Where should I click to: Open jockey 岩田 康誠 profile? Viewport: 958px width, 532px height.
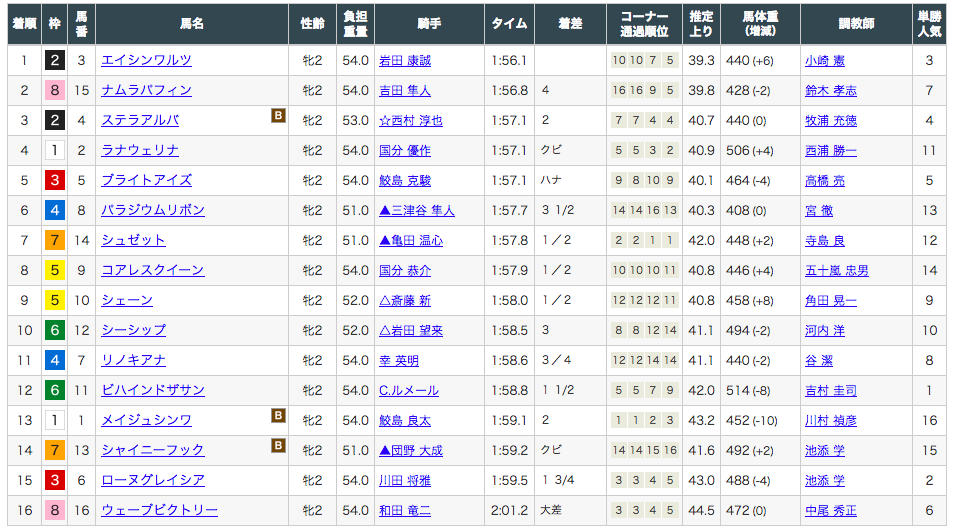(x=405, y=60)
